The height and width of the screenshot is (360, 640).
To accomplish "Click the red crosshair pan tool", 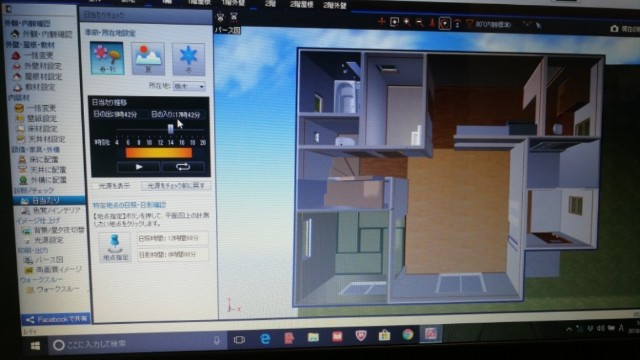I will tap(382, 21).
